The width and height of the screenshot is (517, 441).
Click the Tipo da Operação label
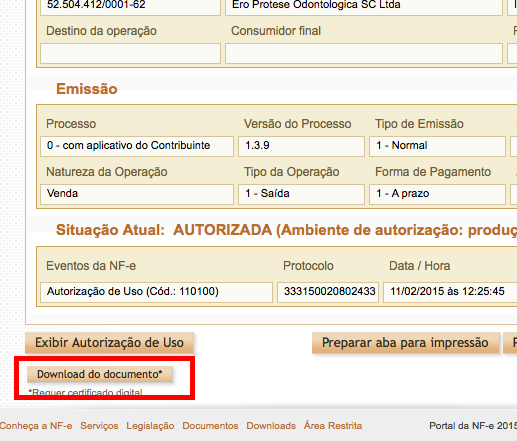[x=292, y=172]
